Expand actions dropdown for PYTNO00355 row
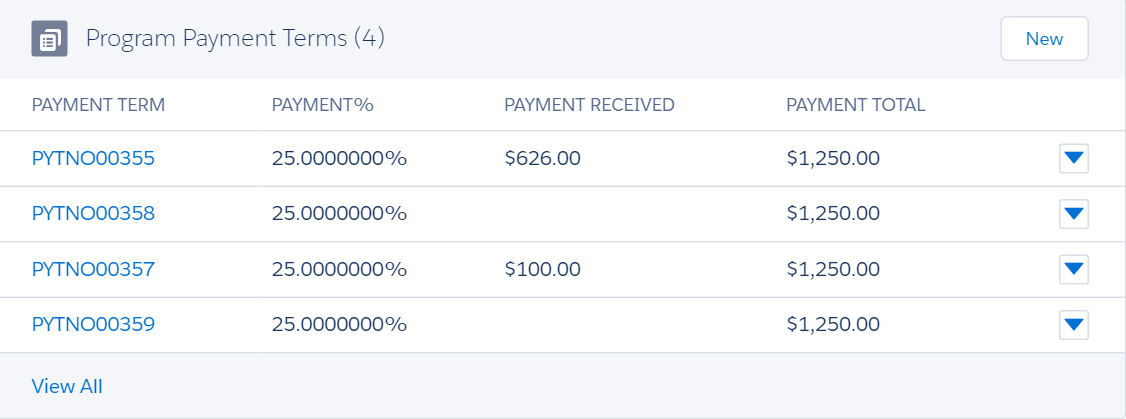Viewport: 1126px width, 419px height. point(1073,158)
